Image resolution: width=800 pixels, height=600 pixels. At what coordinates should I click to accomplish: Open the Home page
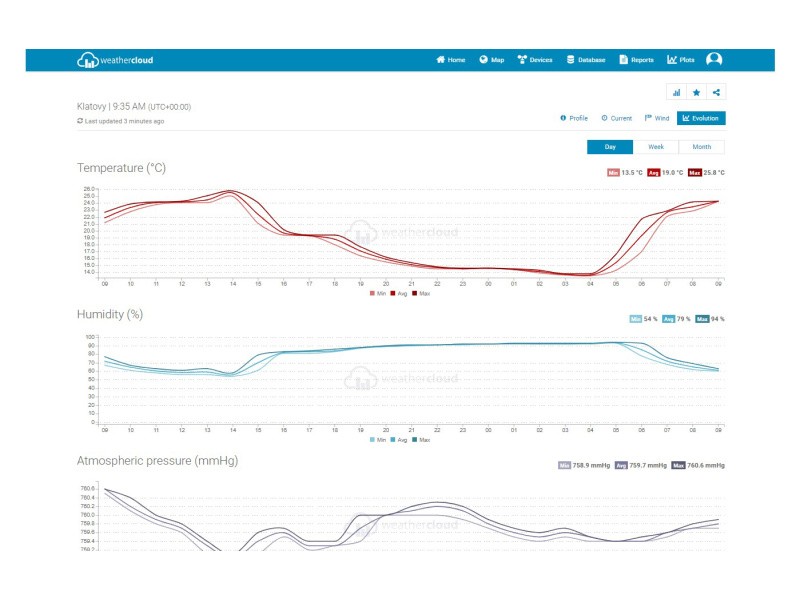coord(451,60)
